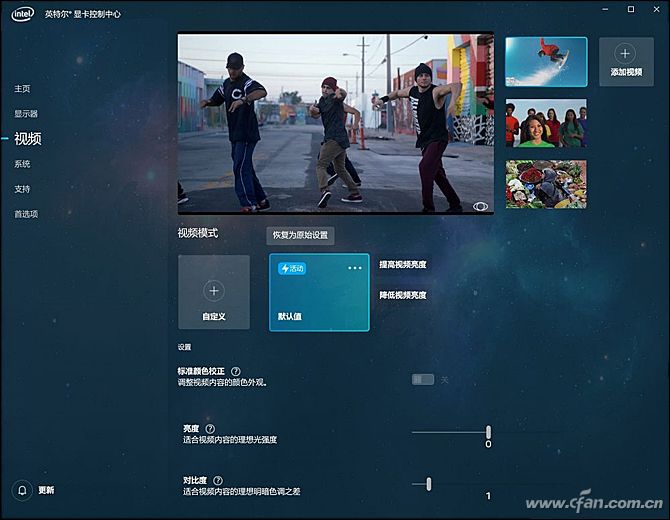Open 首选项 in sidebar
The height and width of the screenshot is (520, 670).
tap(26, 214)
